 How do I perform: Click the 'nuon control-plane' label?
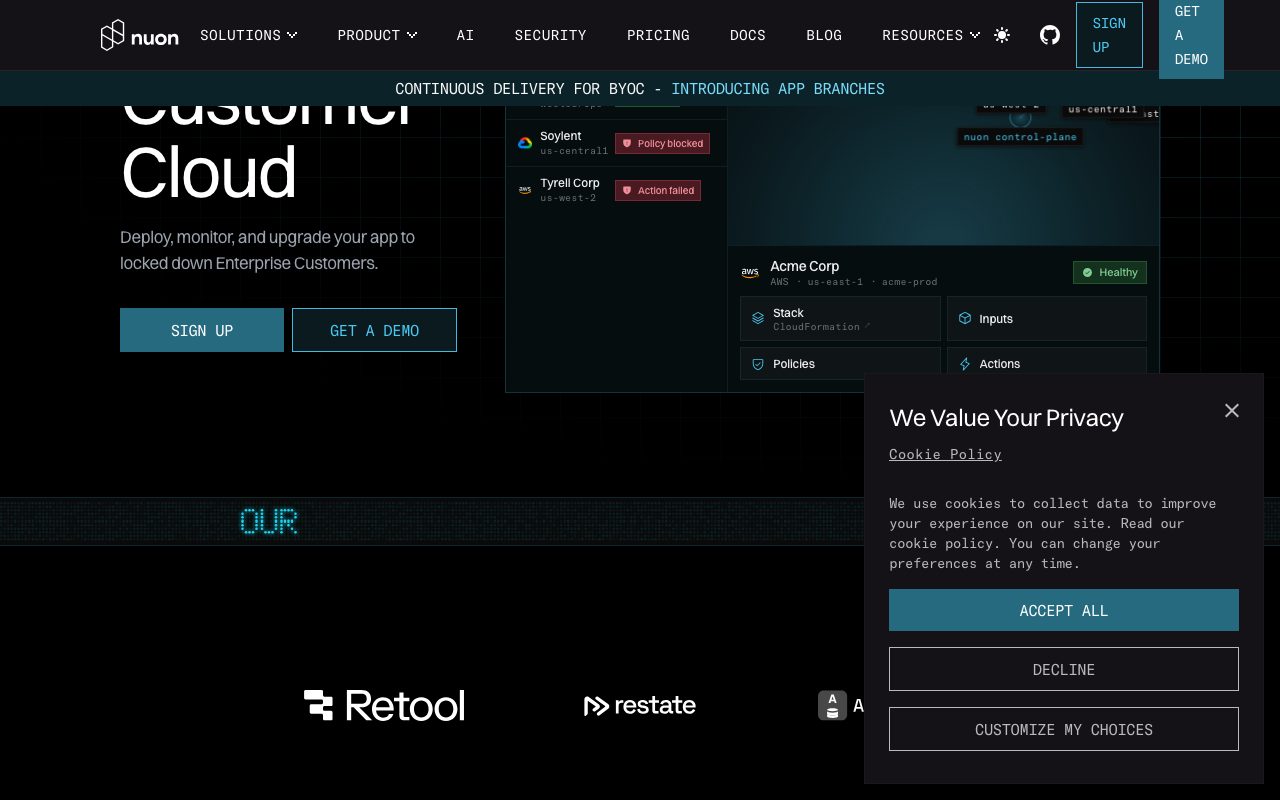click(x=1020, y=137)
